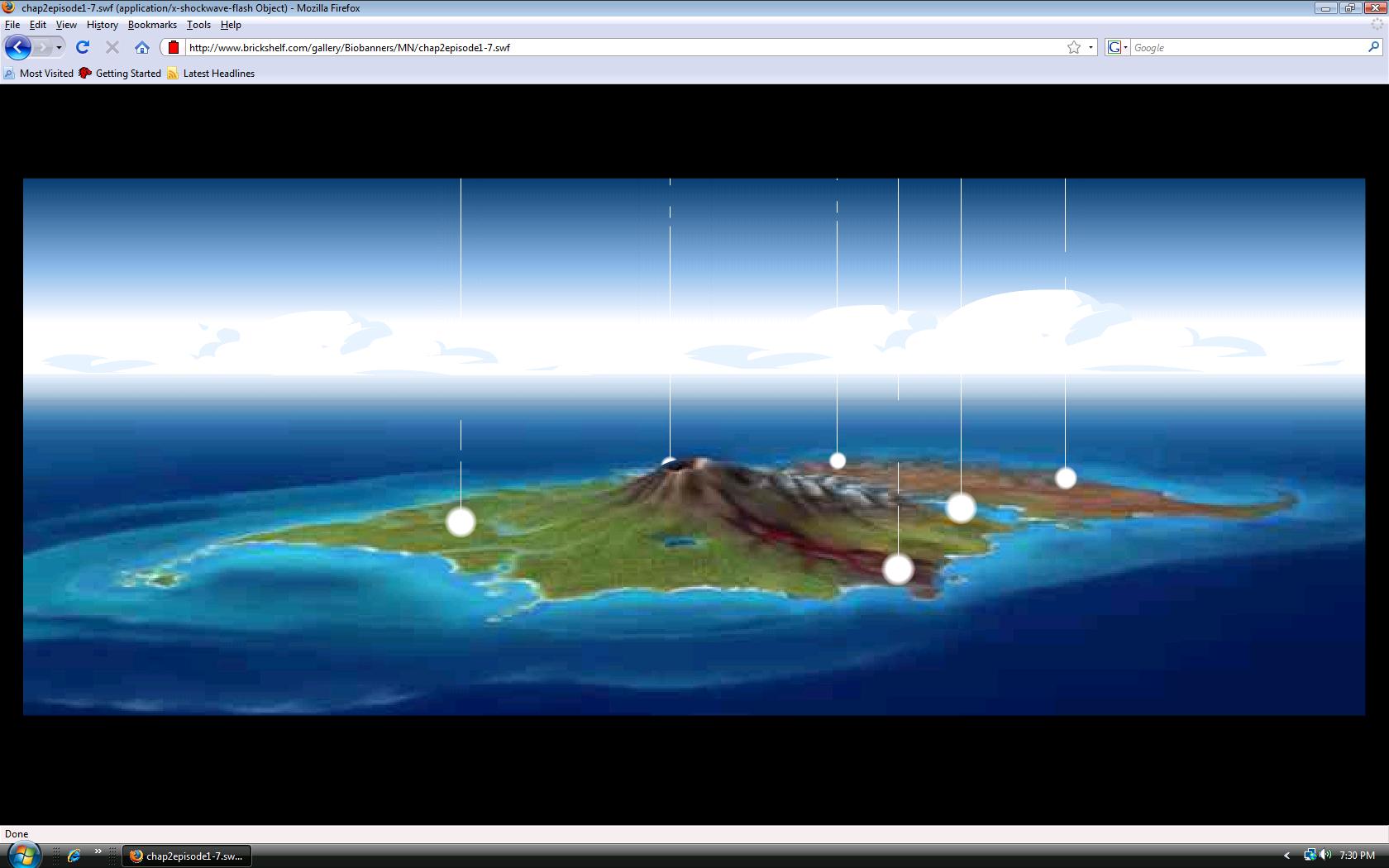The height and width of the screenshot is (868, 1389).
Task: Open the back/forward history dropdown arrow
Action: pyautogui.click(x=59, y=47)
